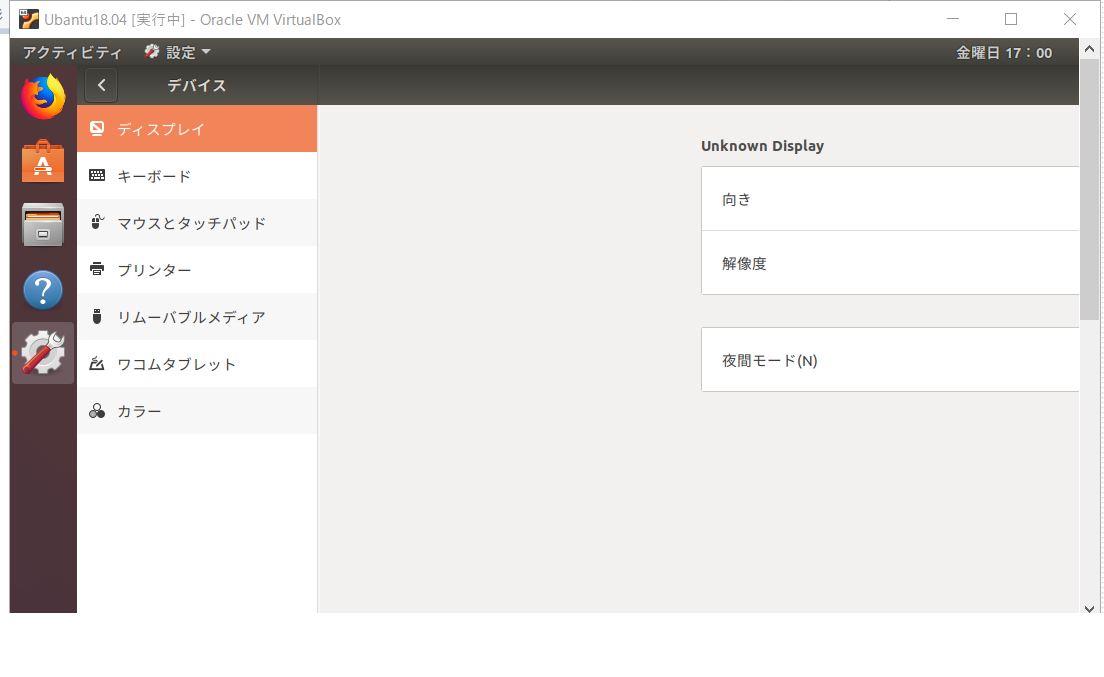This screenshot has height=677, width=1104.
Task: Open the Help question mark icon
Action: point(43,289)
